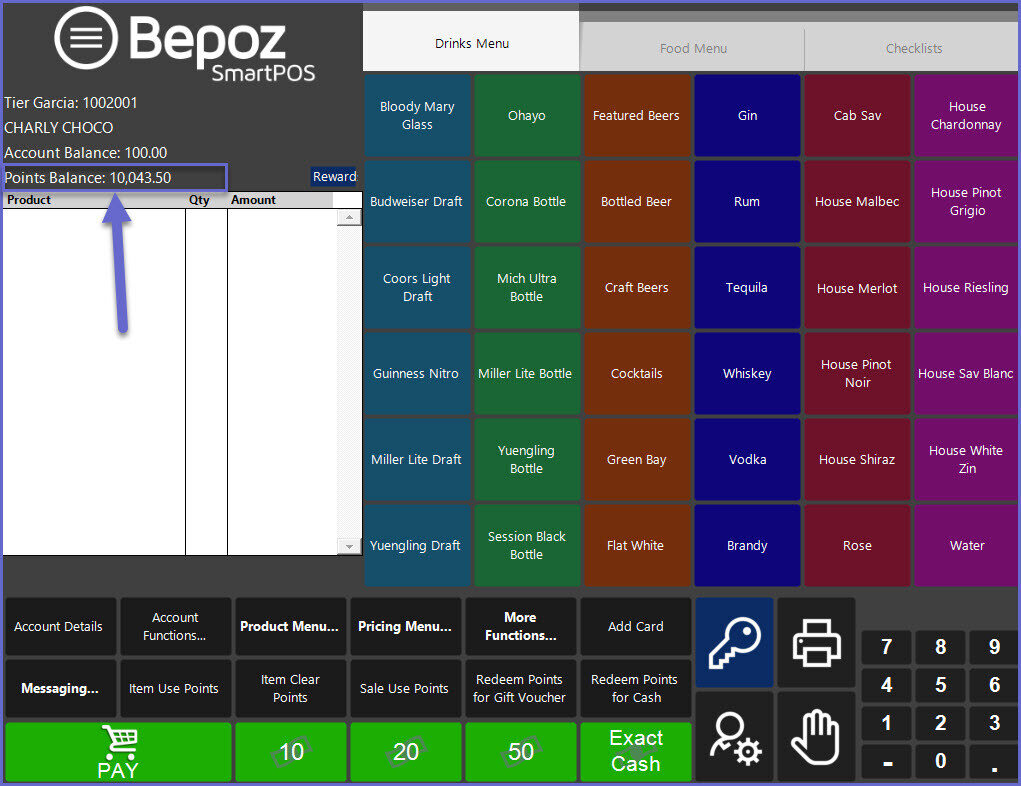Select Item Use Points

coord(175,688)
